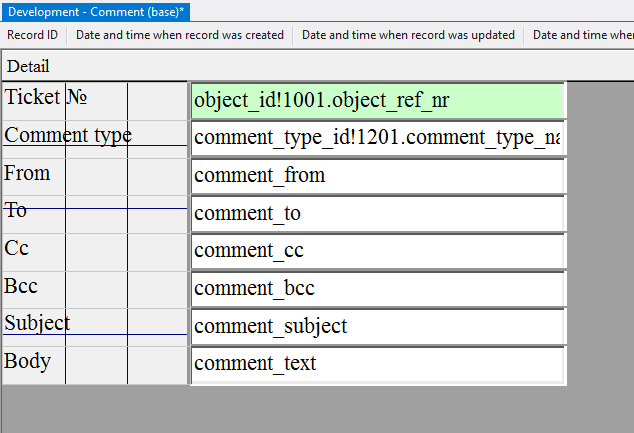Select the green object_ref_nr ticket field
Image resolution: width=634 pixels, height=433 pixels.
point(377,100)
